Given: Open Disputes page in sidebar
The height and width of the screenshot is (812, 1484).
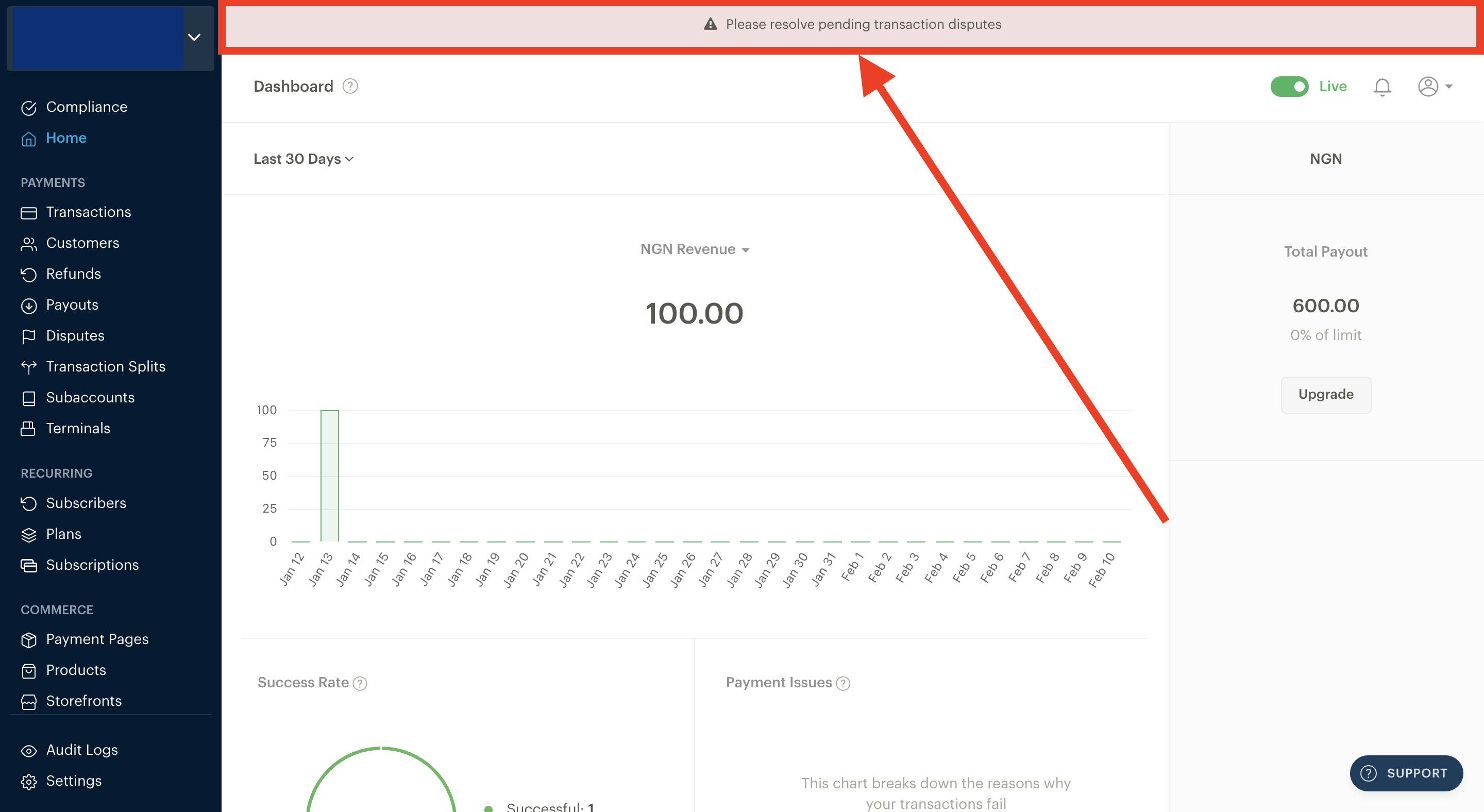Looking at the screenshot, I should 75,336.
